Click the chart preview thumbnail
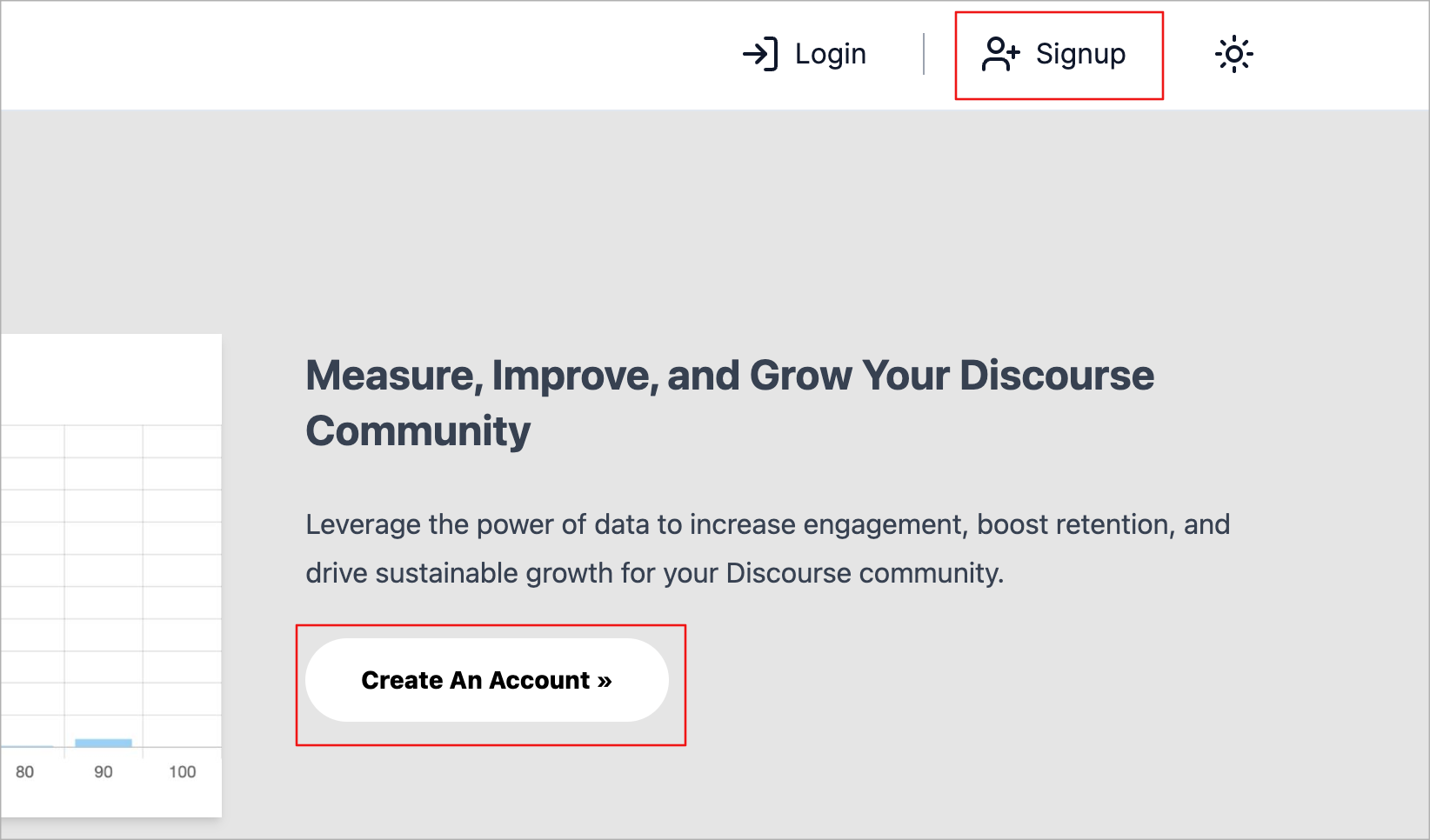The width and height of the screenshot is (1430, 840). [111, 575]
